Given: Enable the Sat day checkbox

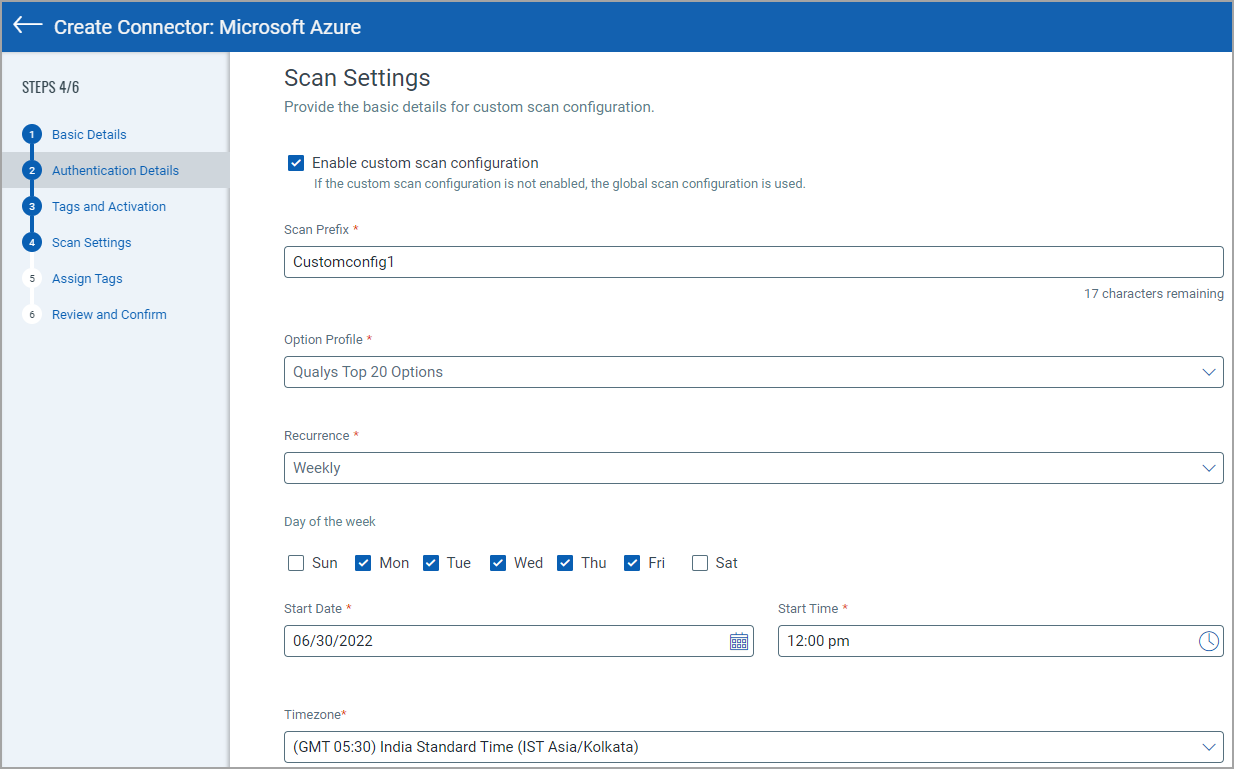Looking at the screenshot, I should (700, 563).
